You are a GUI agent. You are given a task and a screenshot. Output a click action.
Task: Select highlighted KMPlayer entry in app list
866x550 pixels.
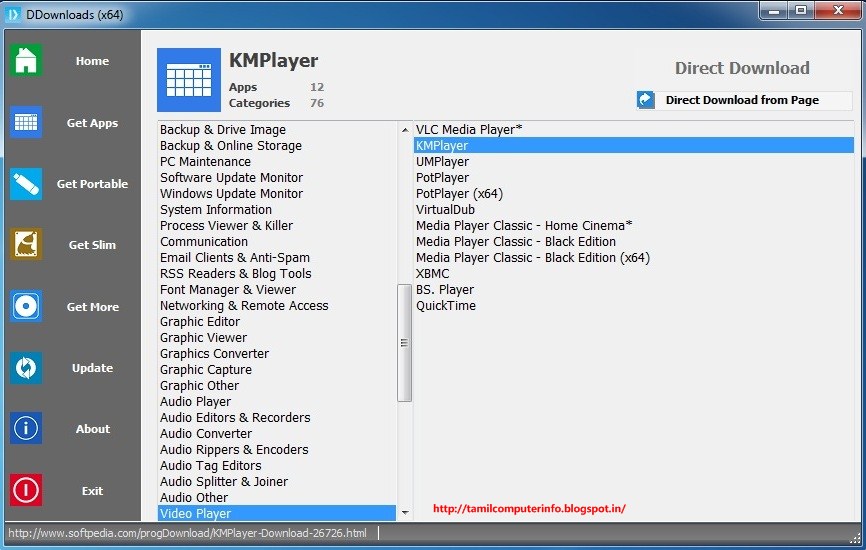634,146
